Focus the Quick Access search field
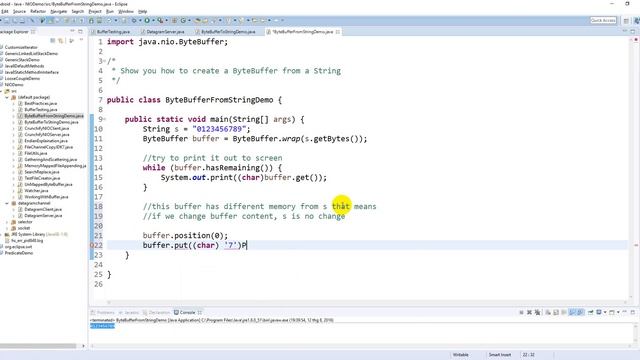The image size is (640, 360). point(603,20)
